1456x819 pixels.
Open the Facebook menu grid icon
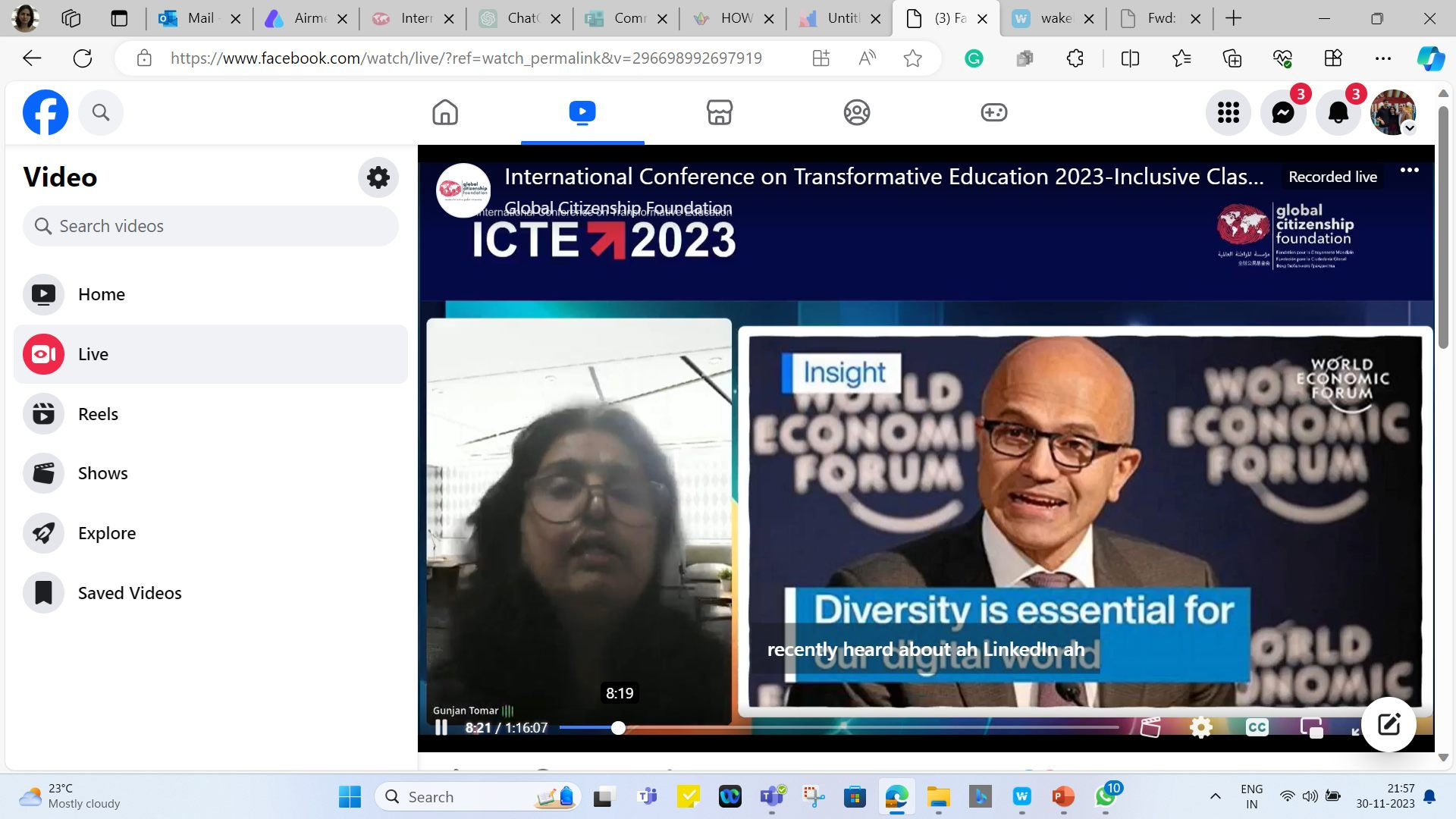point(1228,112)
